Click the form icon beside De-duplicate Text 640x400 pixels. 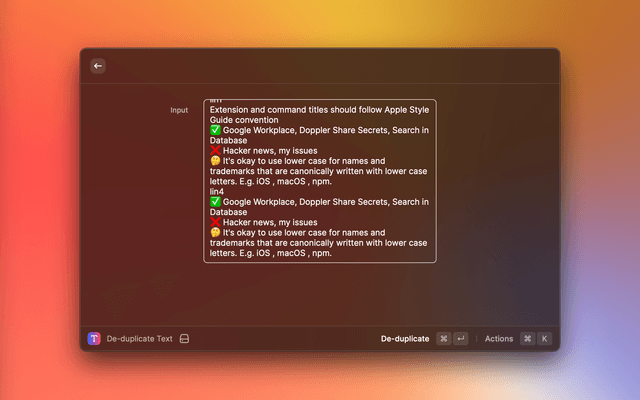tap(184, 339)
